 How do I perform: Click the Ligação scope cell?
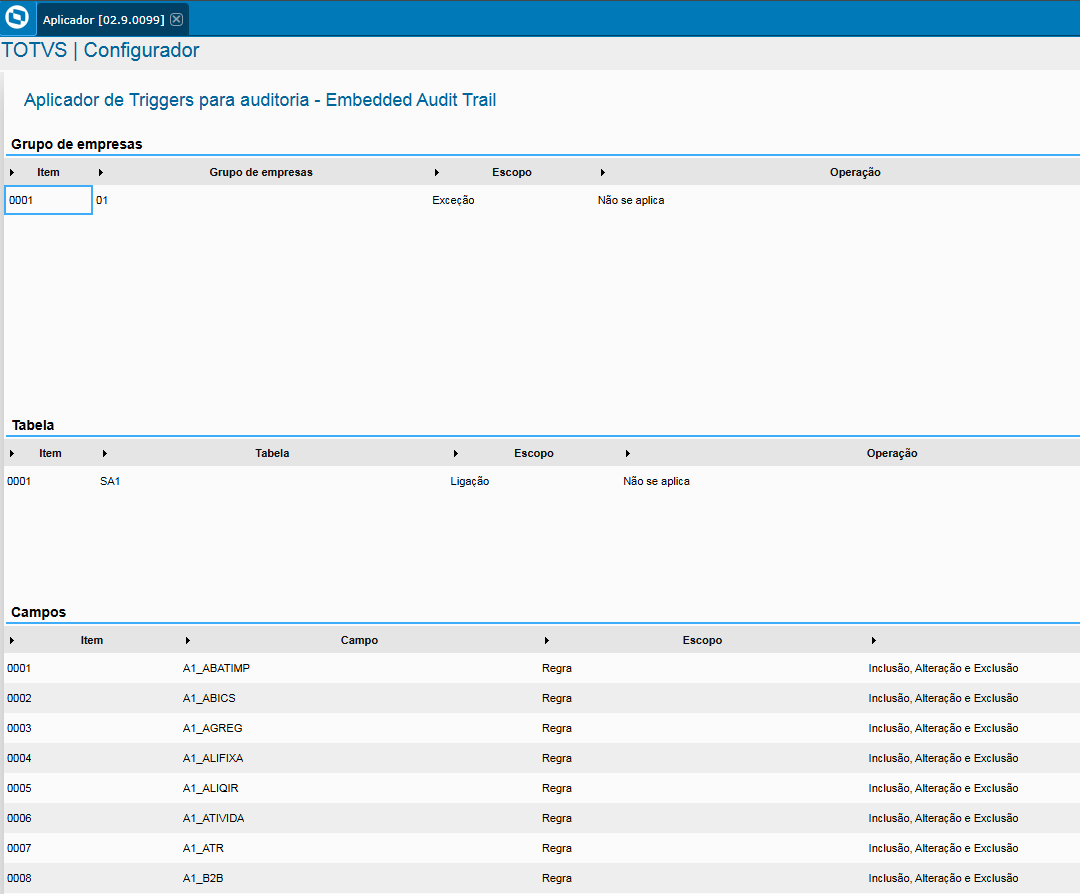[470, 481]
